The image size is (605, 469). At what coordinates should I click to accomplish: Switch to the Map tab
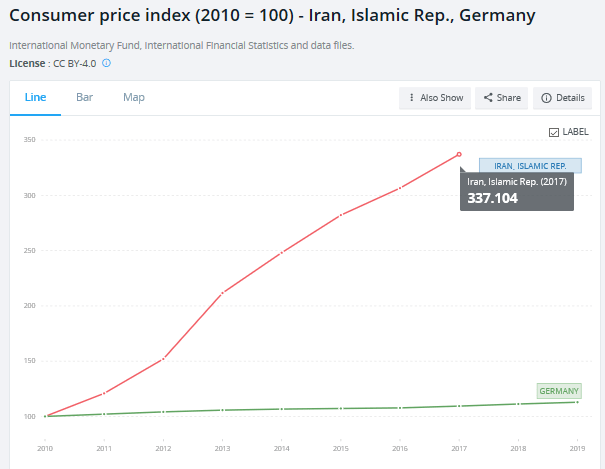(x=134, y=97)
